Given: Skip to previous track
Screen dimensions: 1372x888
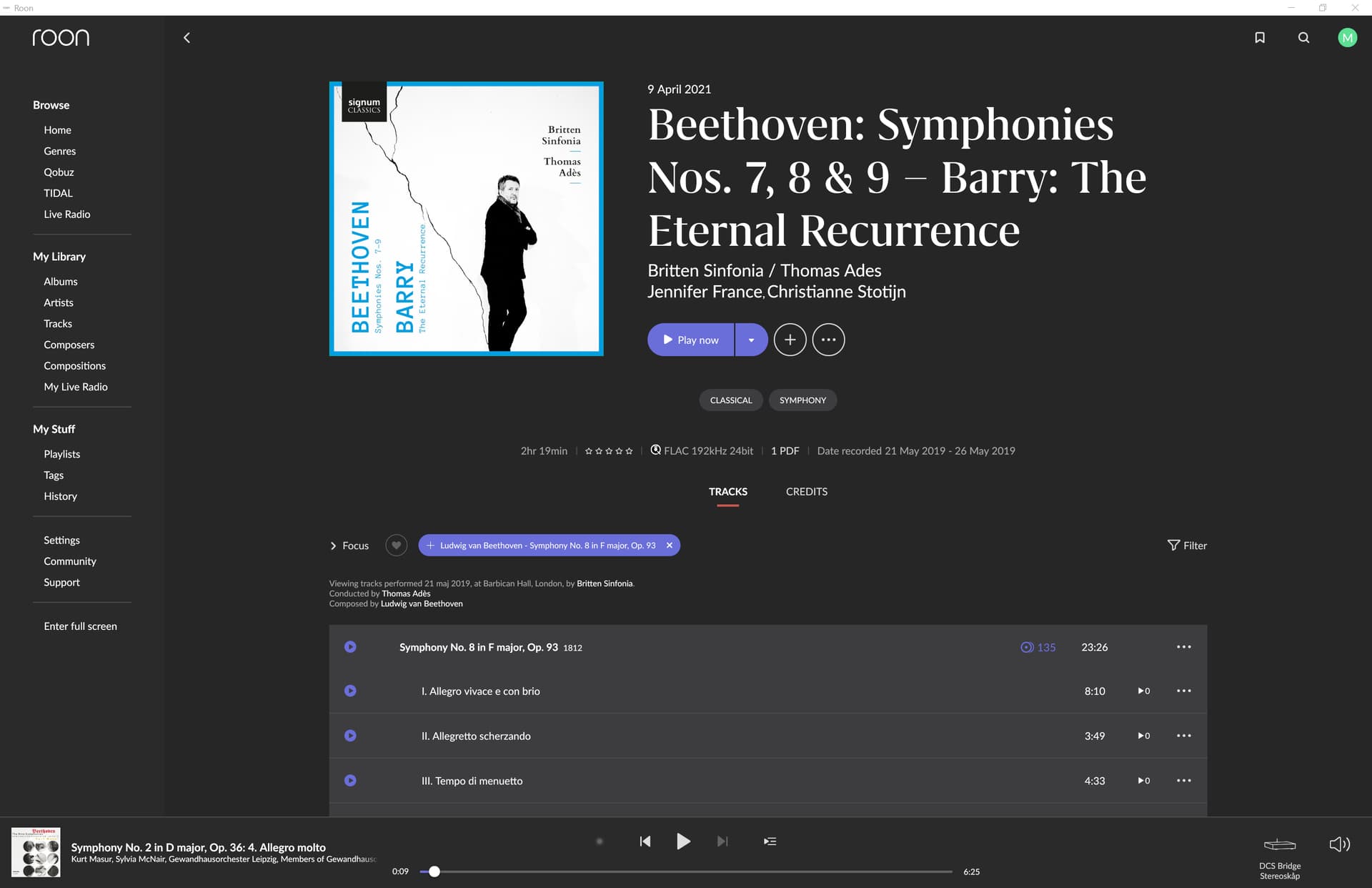Looking at the screenshot, I should point(645,842).
